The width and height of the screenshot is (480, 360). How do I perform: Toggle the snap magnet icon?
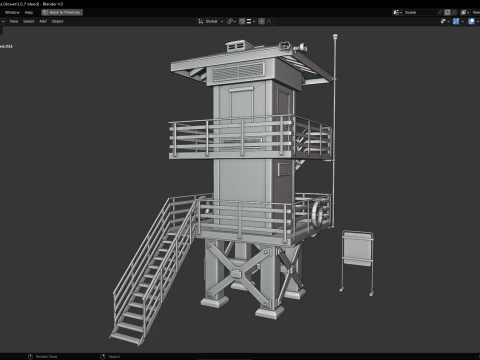[x=242, y=21]
